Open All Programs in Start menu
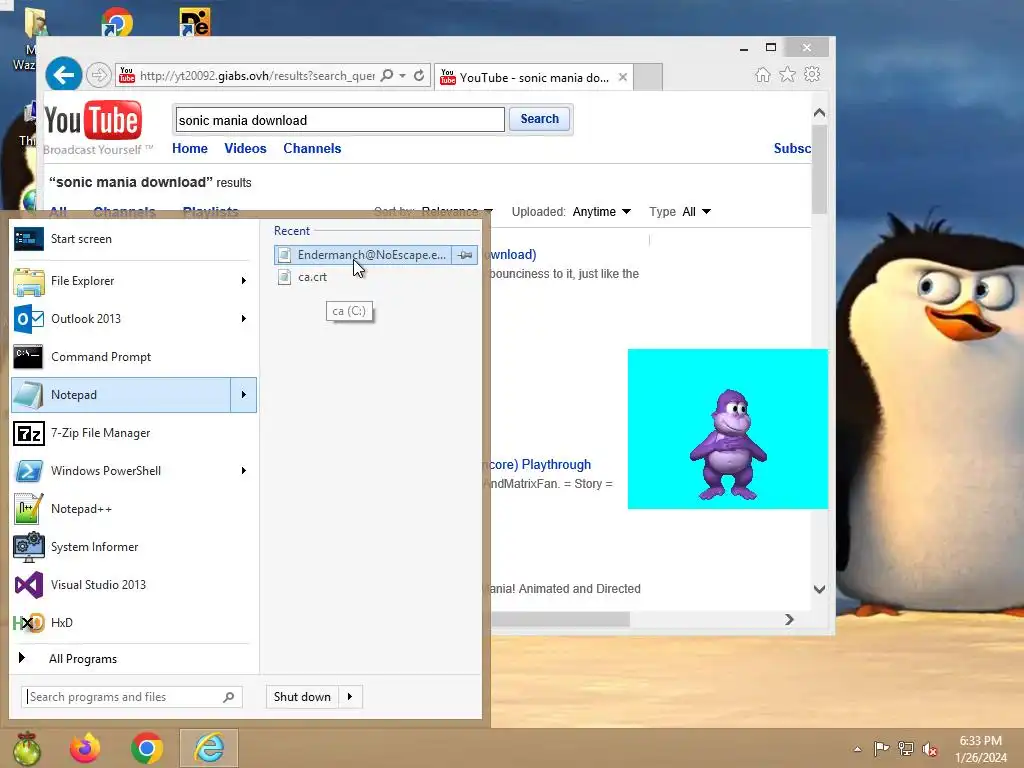 point(83,659)
